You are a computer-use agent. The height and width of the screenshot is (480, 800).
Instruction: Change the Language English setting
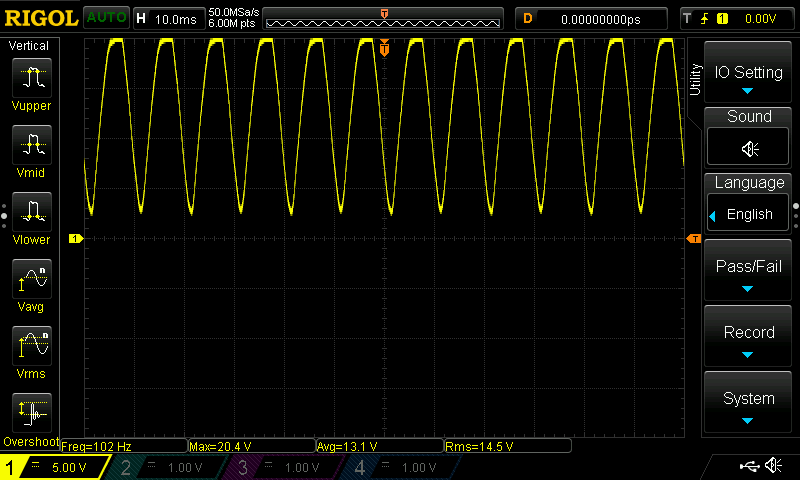pos(748,214)
